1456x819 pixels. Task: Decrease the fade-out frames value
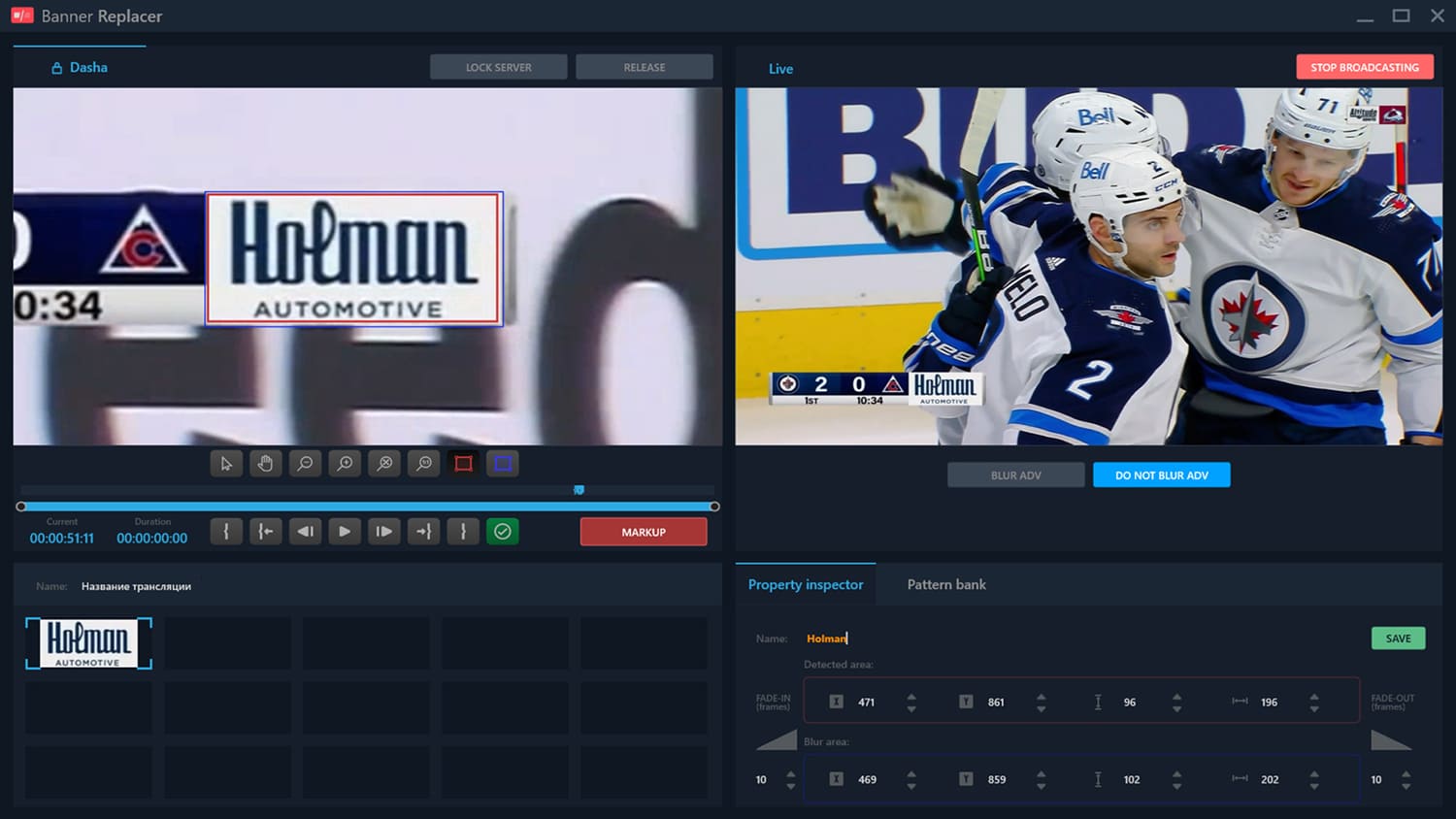coord(1406,787)
